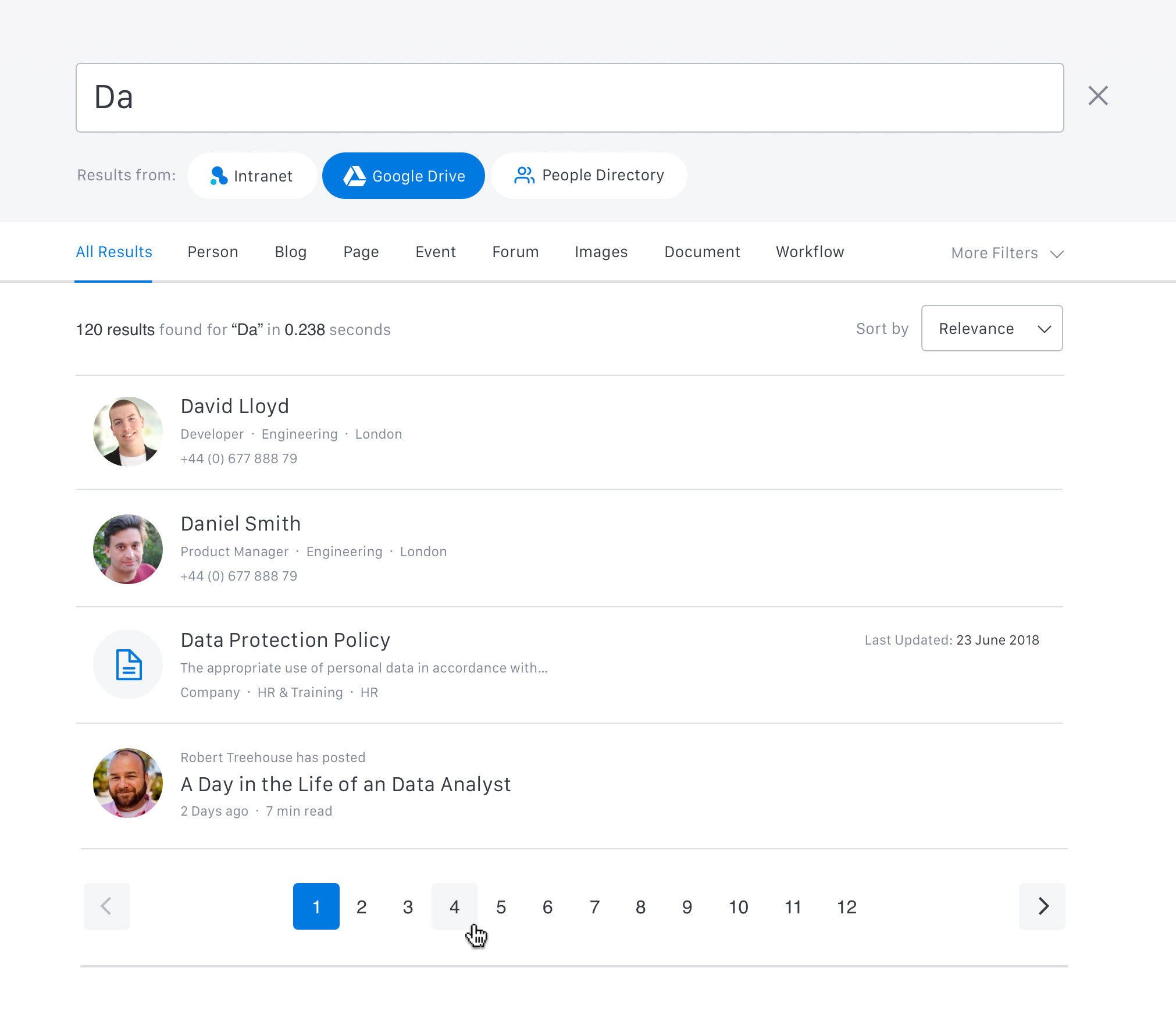The height and width of the screenshot is (1014, 1176).
Task: Expand More Filters
Action: (1006, 253)
